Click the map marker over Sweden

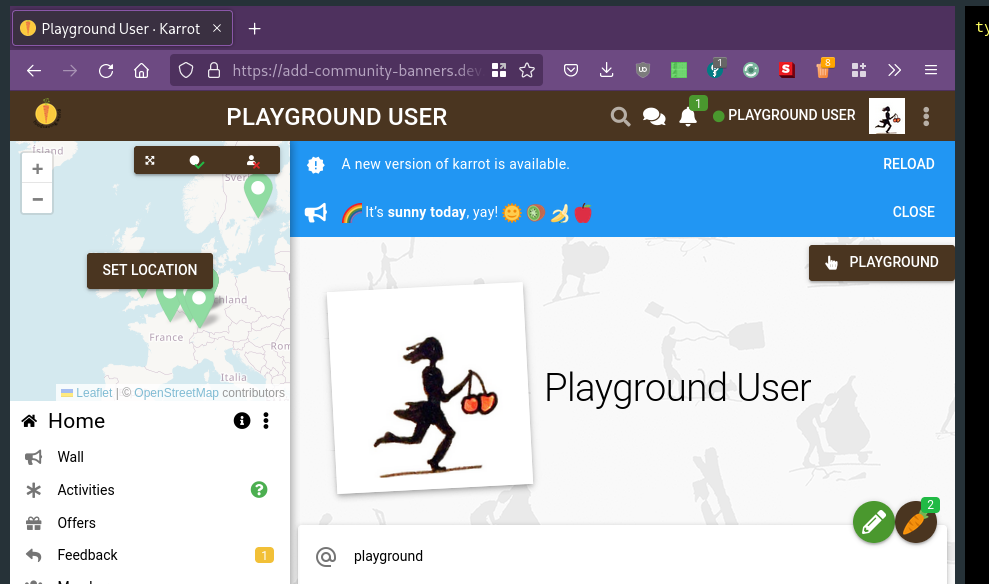click(258, 194)
